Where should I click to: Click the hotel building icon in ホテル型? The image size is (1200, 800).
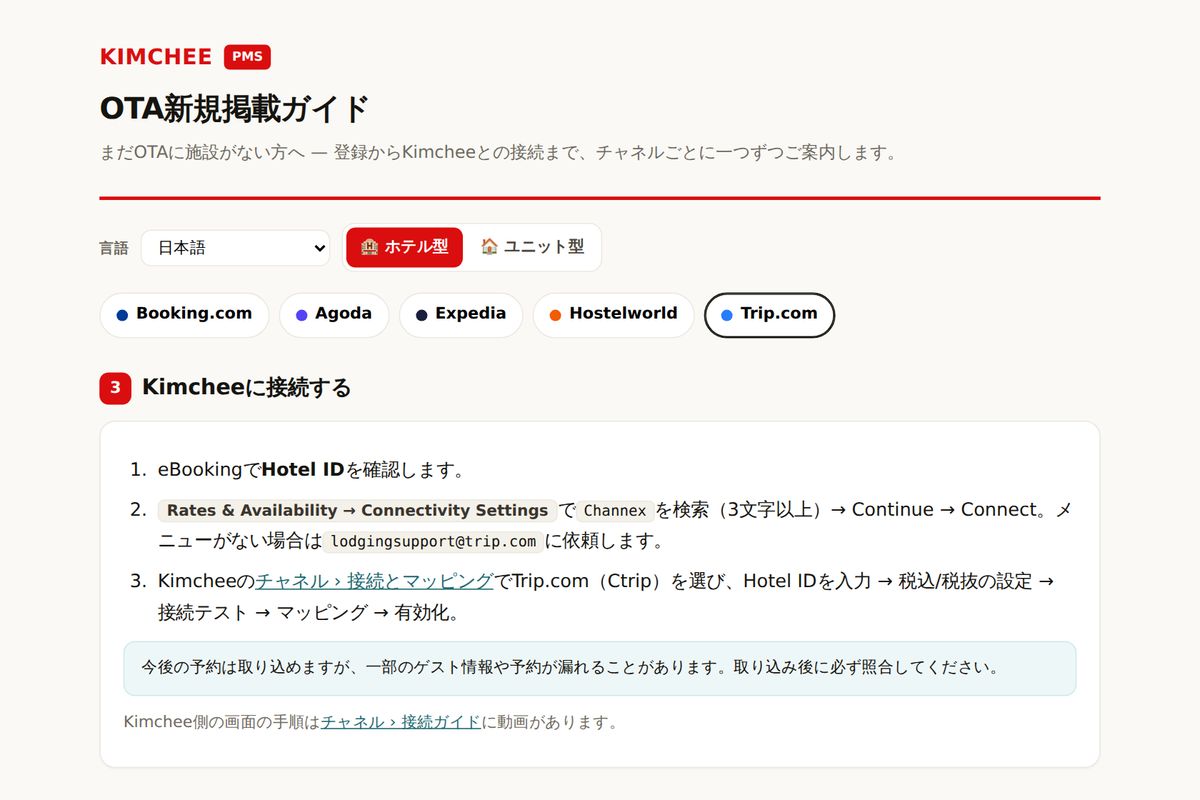point(369,247)
